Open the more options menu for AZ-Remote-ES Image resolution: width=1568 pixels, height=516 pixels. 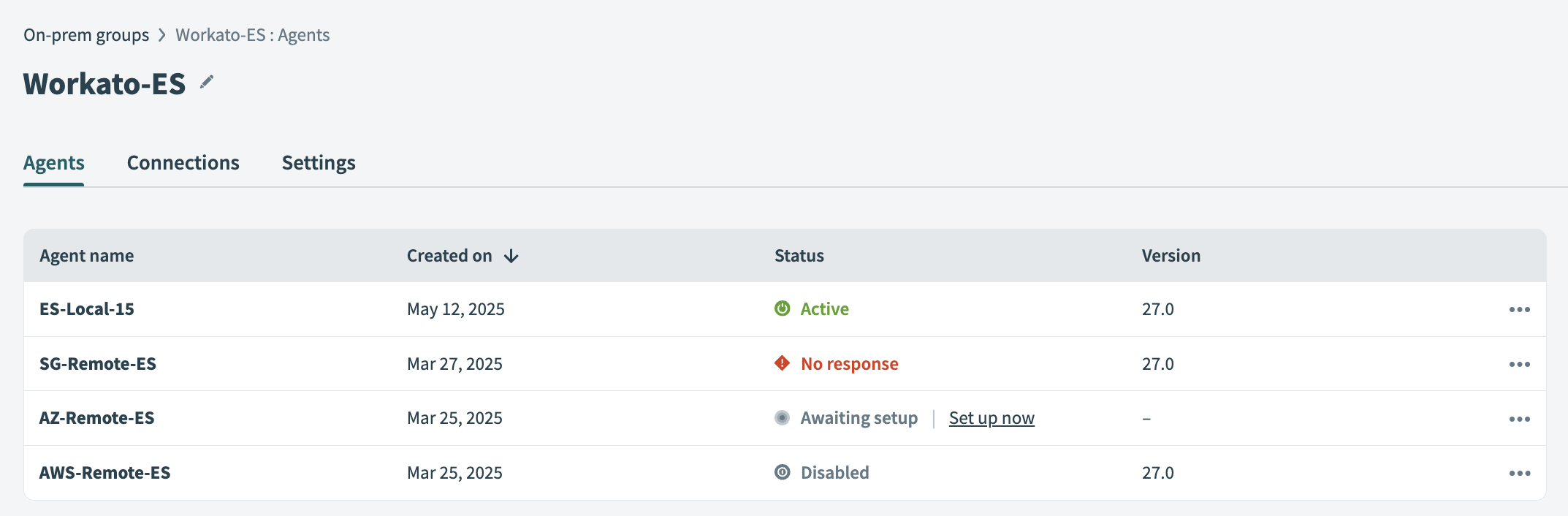[x=1519, y=419]
